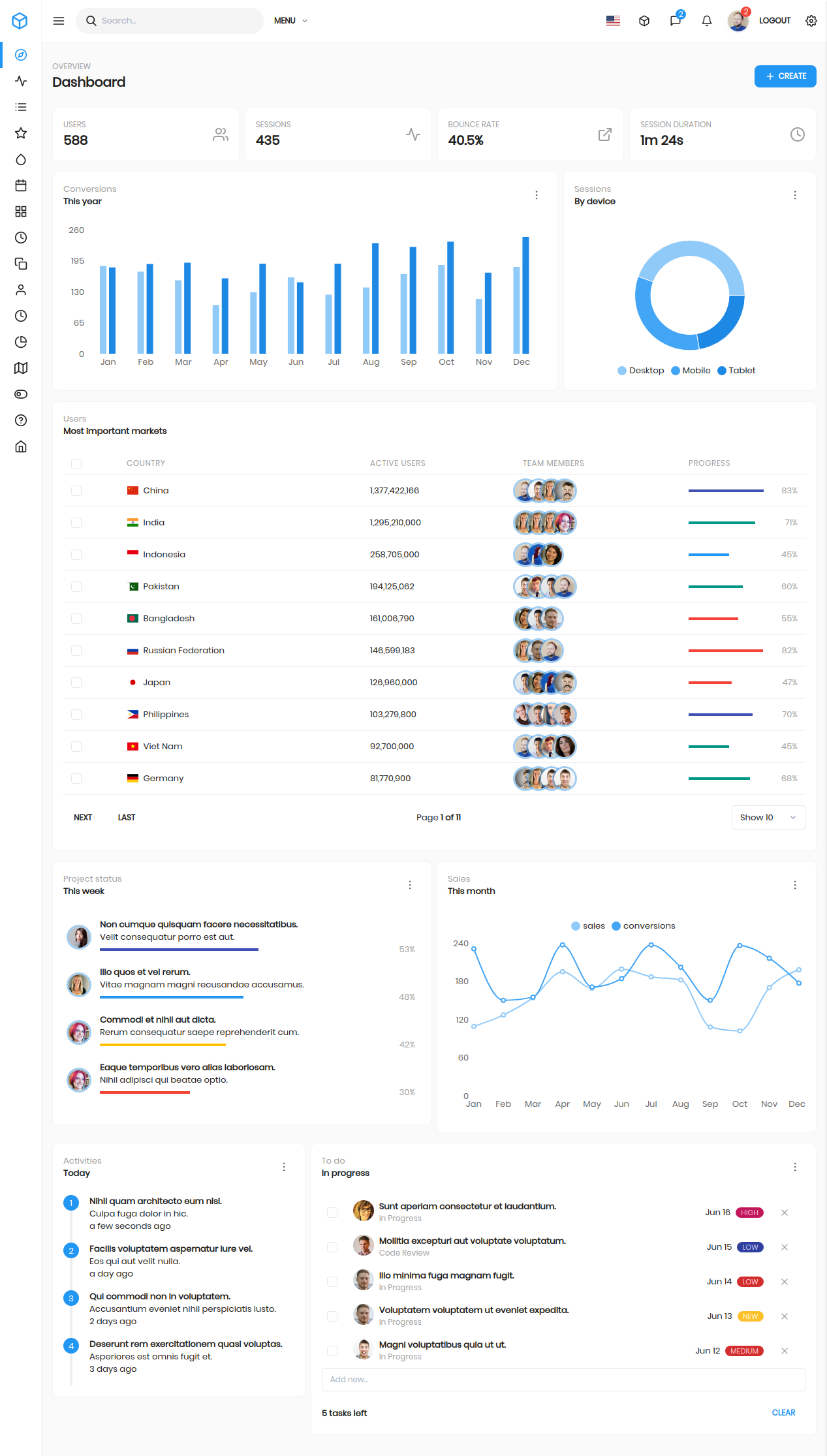This screenshot has width=827, height=1456.
Task: Open the list sidebar icon
Action: point(21,107)
